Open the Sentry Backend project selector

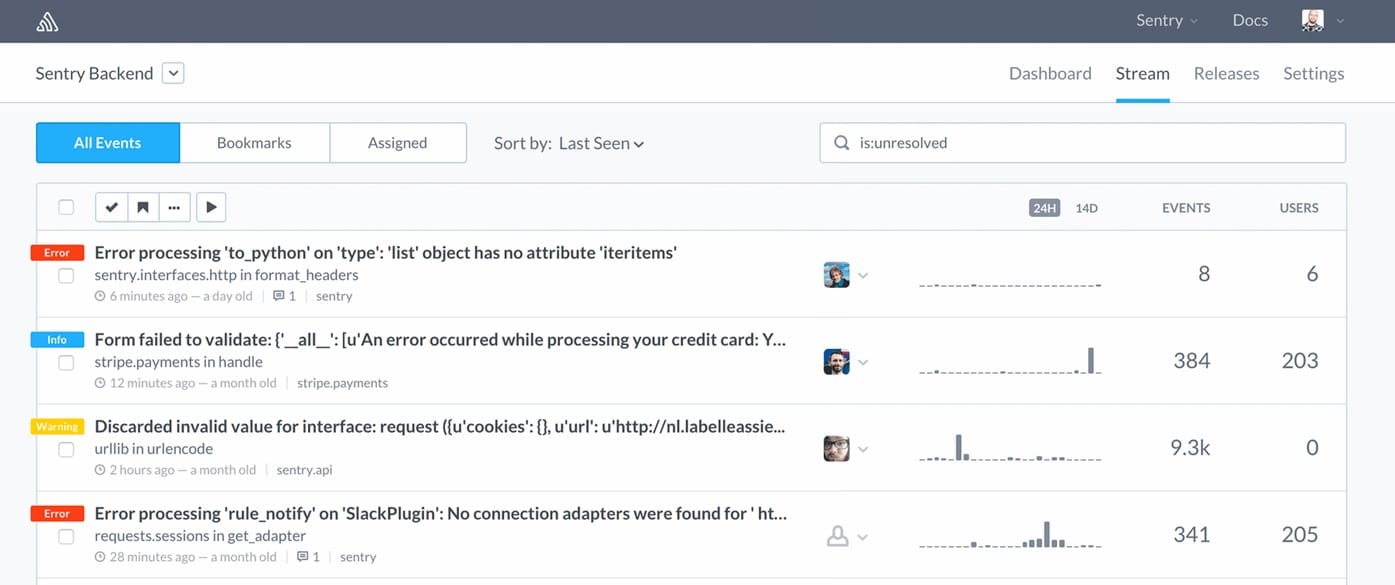pos(173,73)
